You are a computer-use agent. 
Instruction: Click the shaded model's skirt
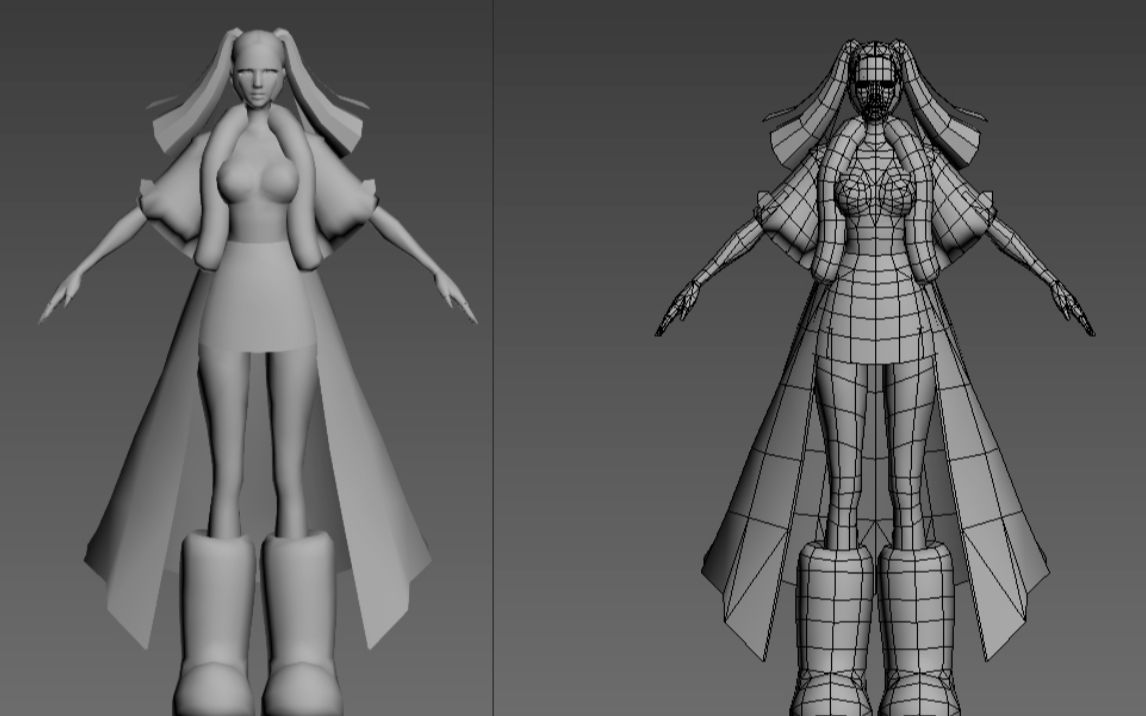pos(258,296)
